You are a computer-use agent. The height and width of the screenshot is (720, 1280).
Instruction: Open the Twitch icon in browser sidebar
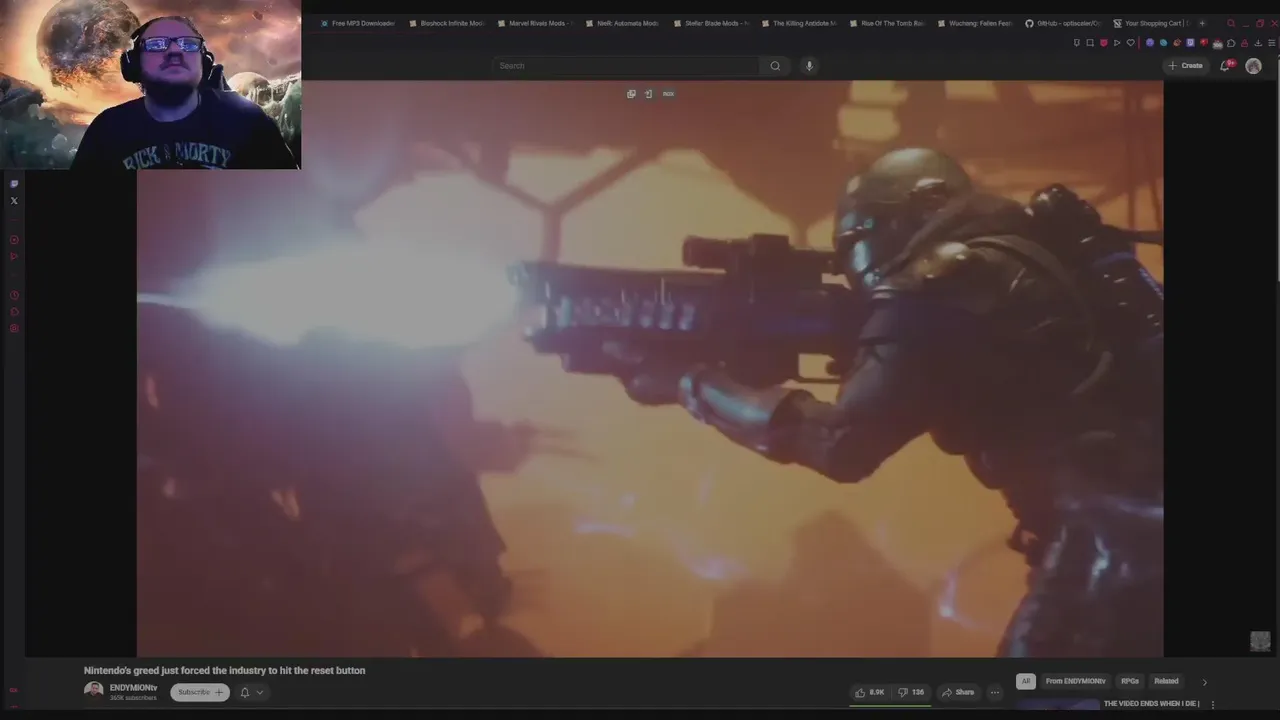[x=14, y=184]
